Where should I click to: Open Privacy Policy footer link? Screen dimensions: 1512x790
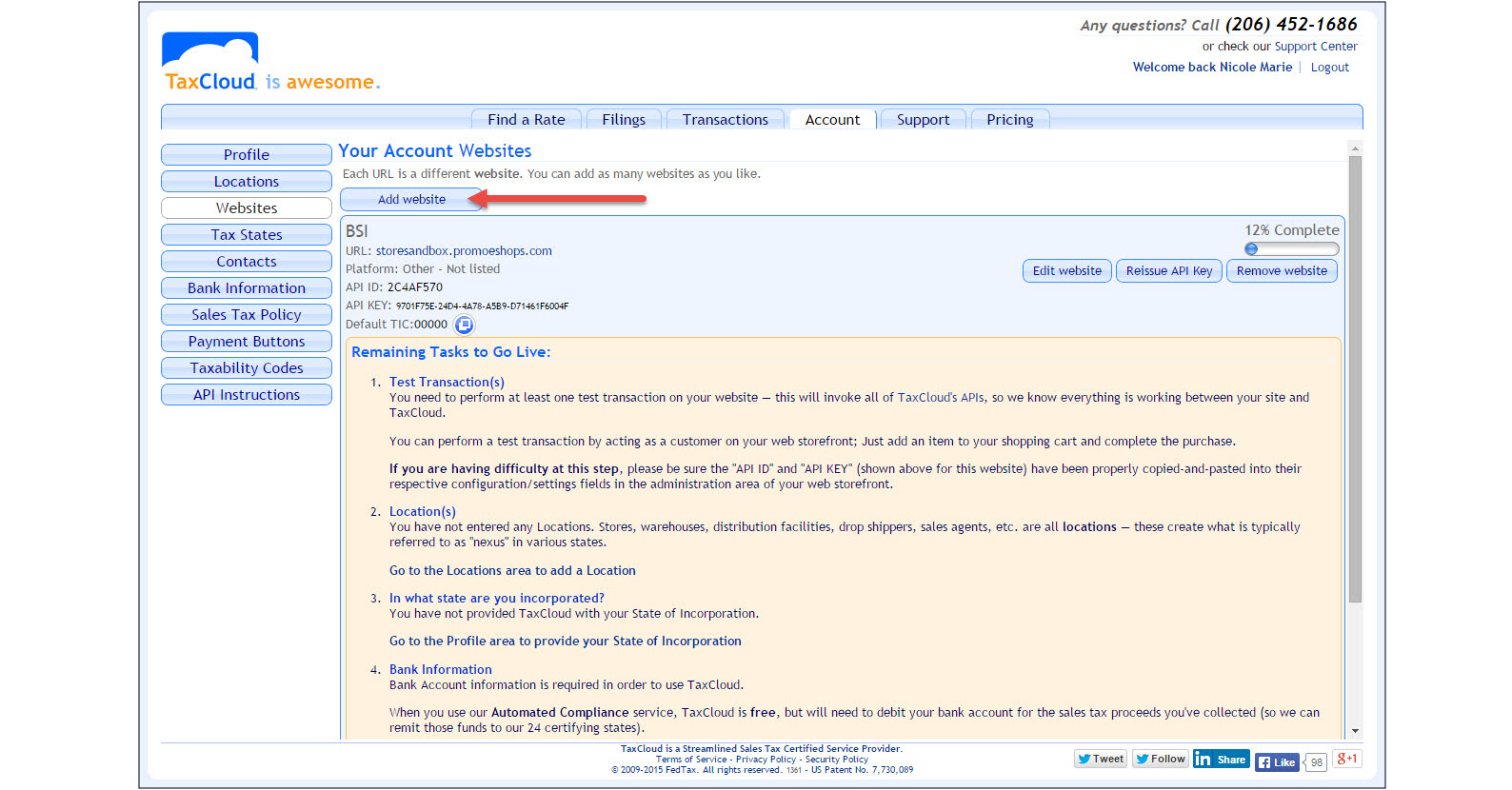pyautogui.click(x=766, y=760)
